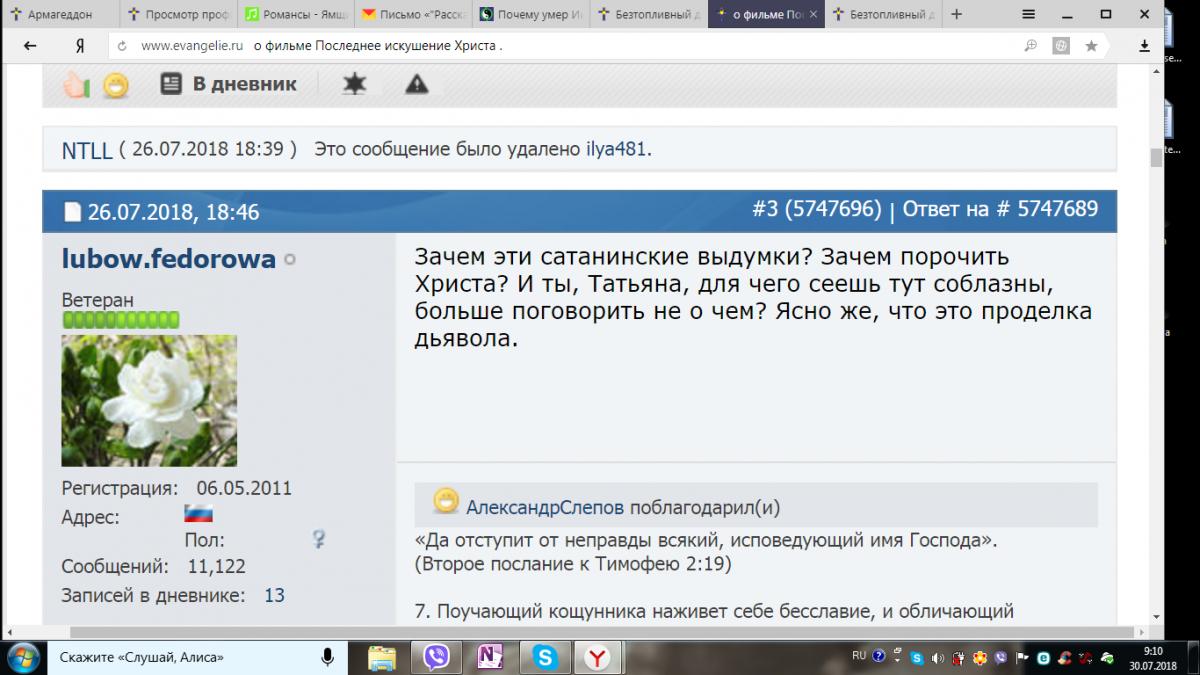Go back with the left arrow
The image size is (1200, 675).
[x=30, y=46]
